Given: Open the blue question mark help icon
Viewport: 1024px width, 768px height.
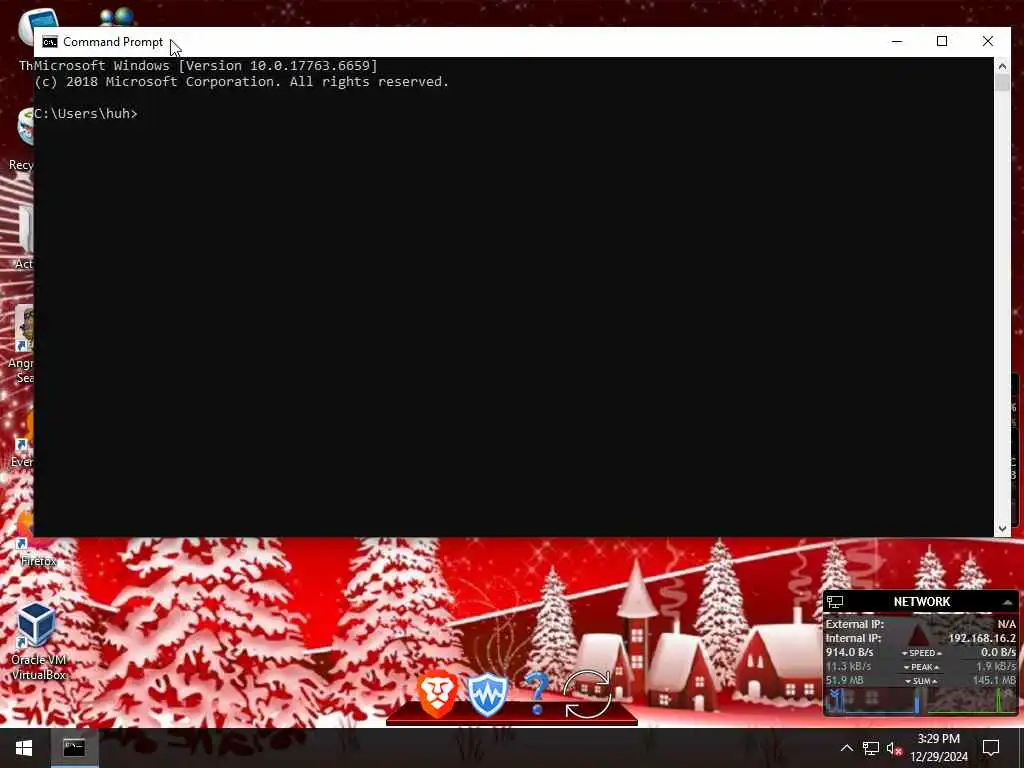Looking at the screenshot, I should [x=536, y=693].
